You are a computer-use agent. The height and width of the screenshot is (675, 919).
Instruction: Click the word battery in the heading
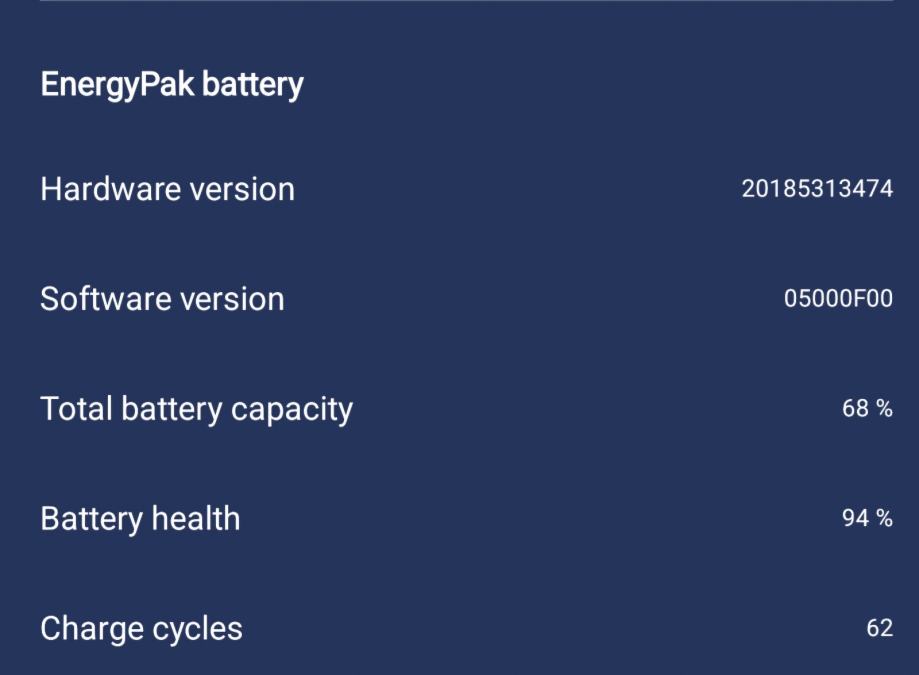(253, 85)
